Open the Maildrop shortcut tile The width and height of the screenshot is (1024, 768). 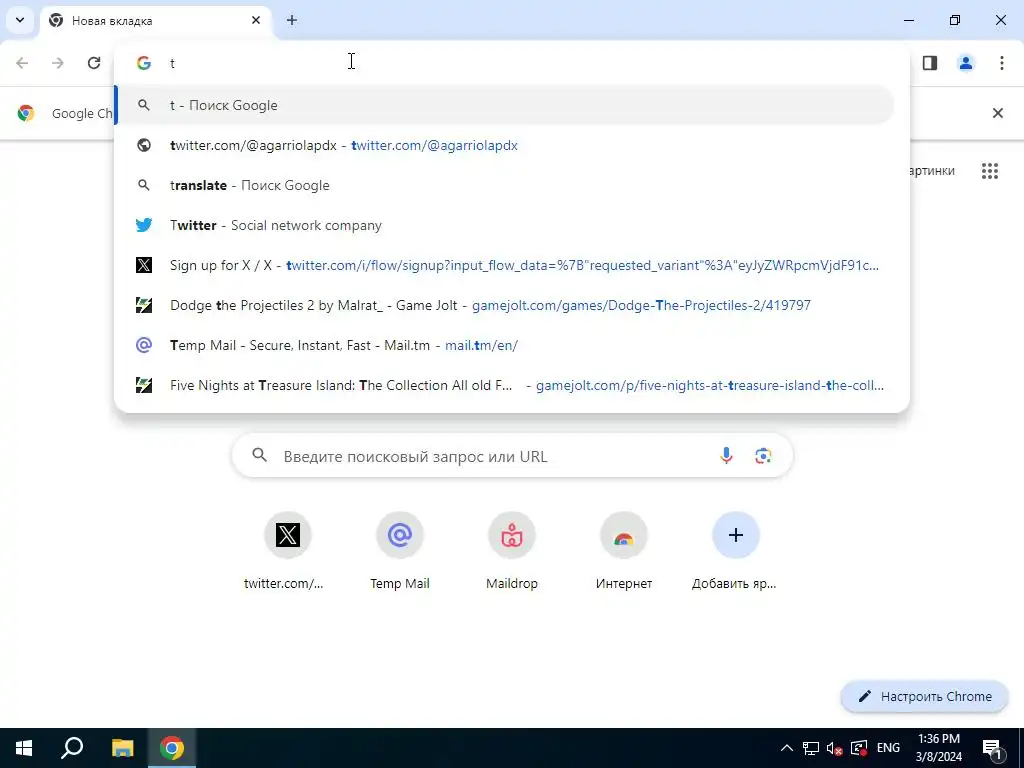[x=512, y=552]
